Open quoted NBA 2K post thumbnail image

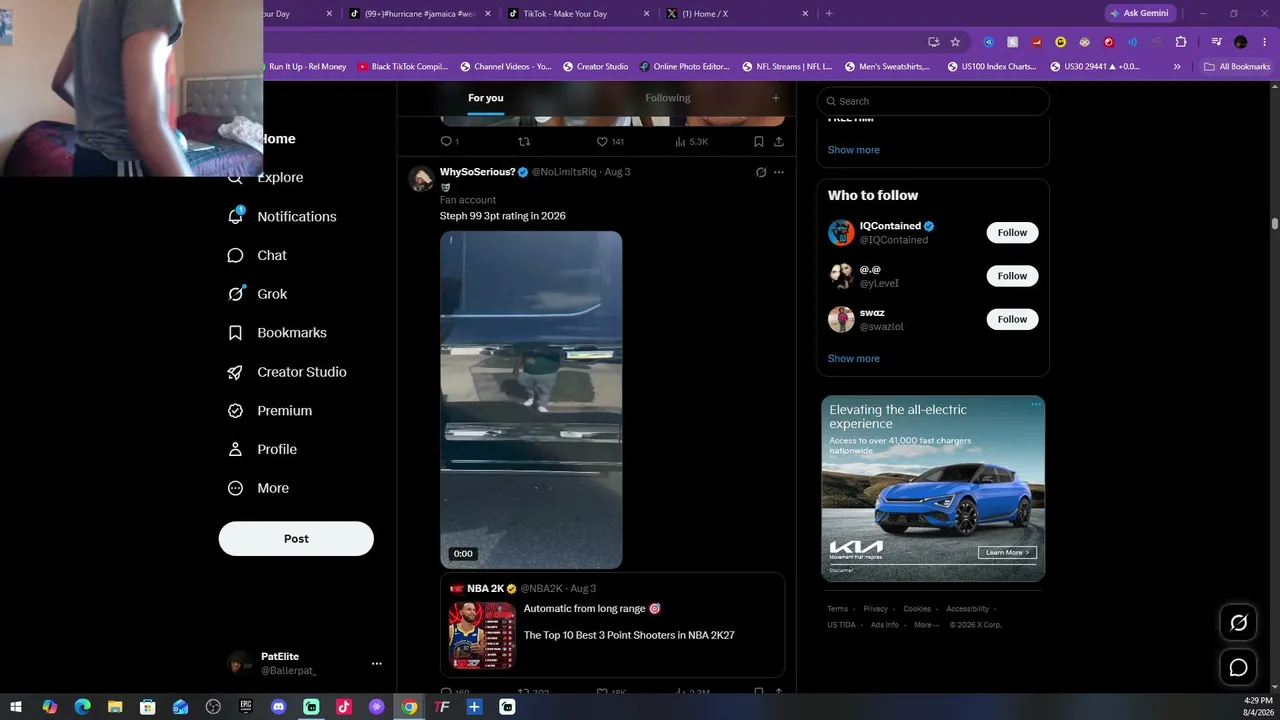(x=482, y=635)
